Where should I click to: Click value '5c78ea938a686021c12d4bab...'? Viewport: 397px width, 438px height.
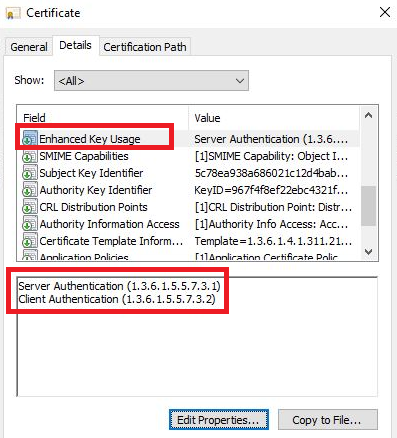pyautogui.click(x=271, y=173)
